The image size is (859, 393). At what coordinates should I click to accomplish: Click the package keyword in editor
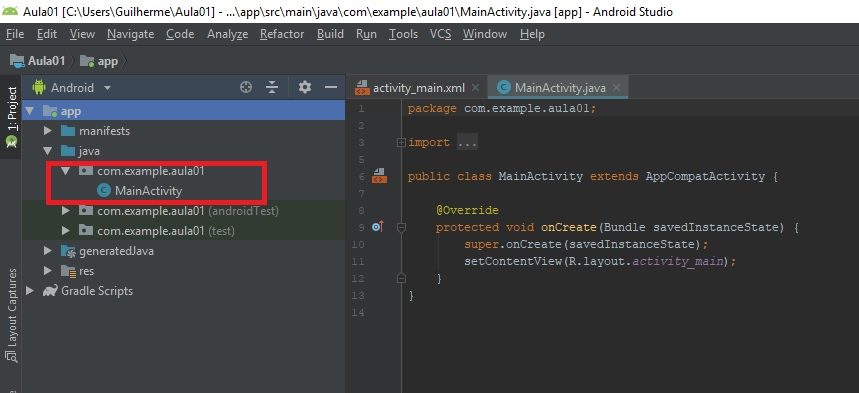432,109
